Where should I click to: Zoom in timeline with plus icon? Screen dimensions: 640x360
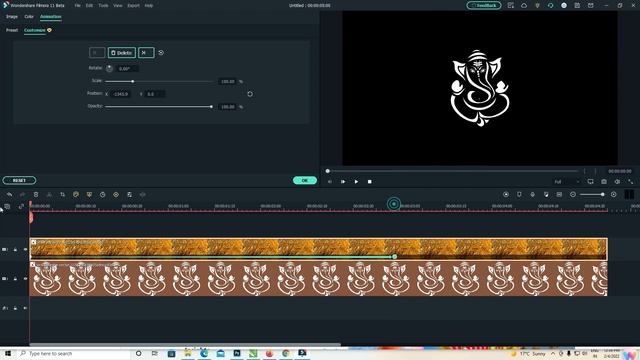click(613, 195)
